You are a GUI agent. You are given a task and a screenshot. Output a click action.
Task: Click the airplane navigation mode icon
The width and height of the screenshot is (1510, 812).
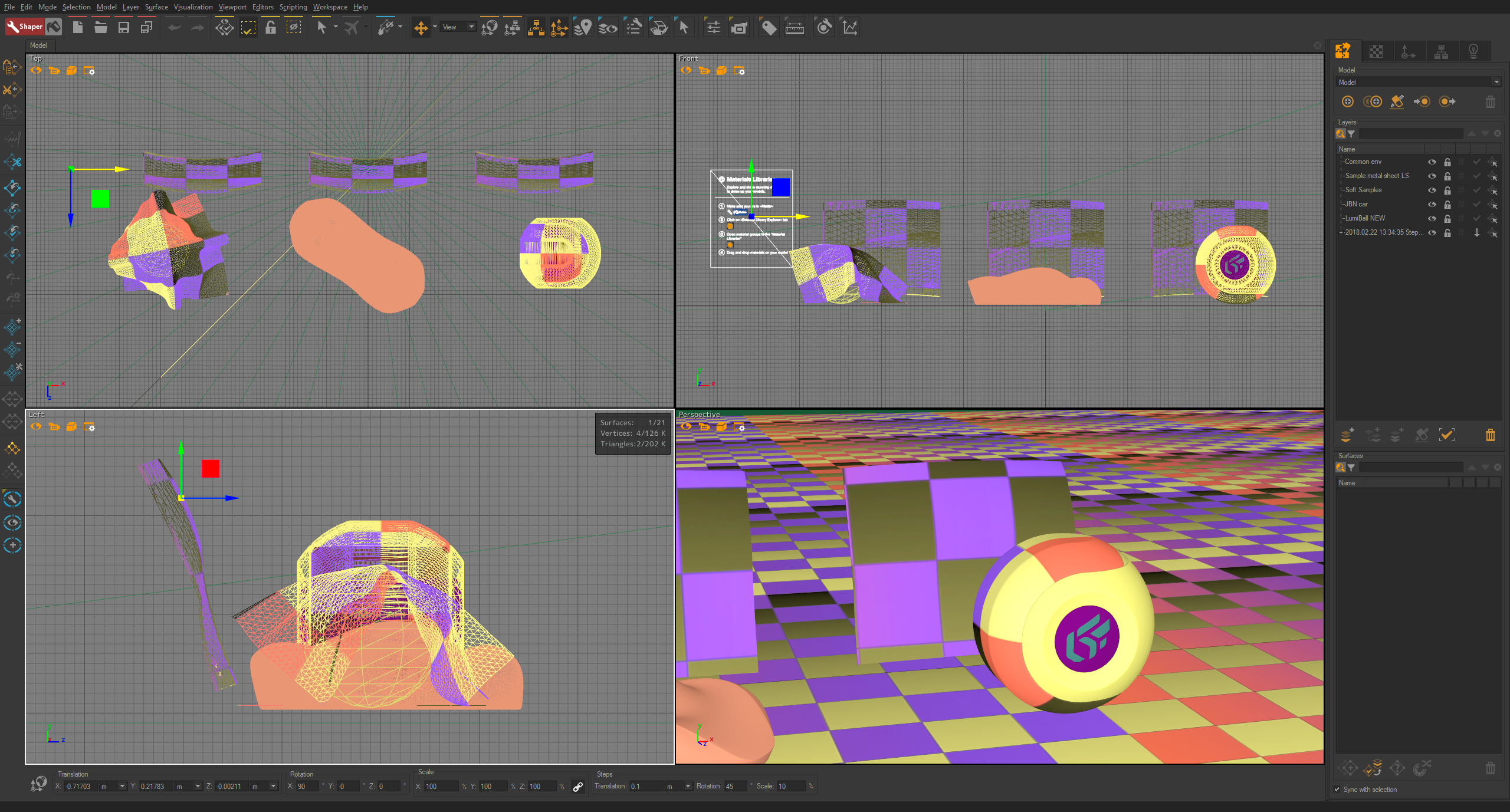(352, 27)
